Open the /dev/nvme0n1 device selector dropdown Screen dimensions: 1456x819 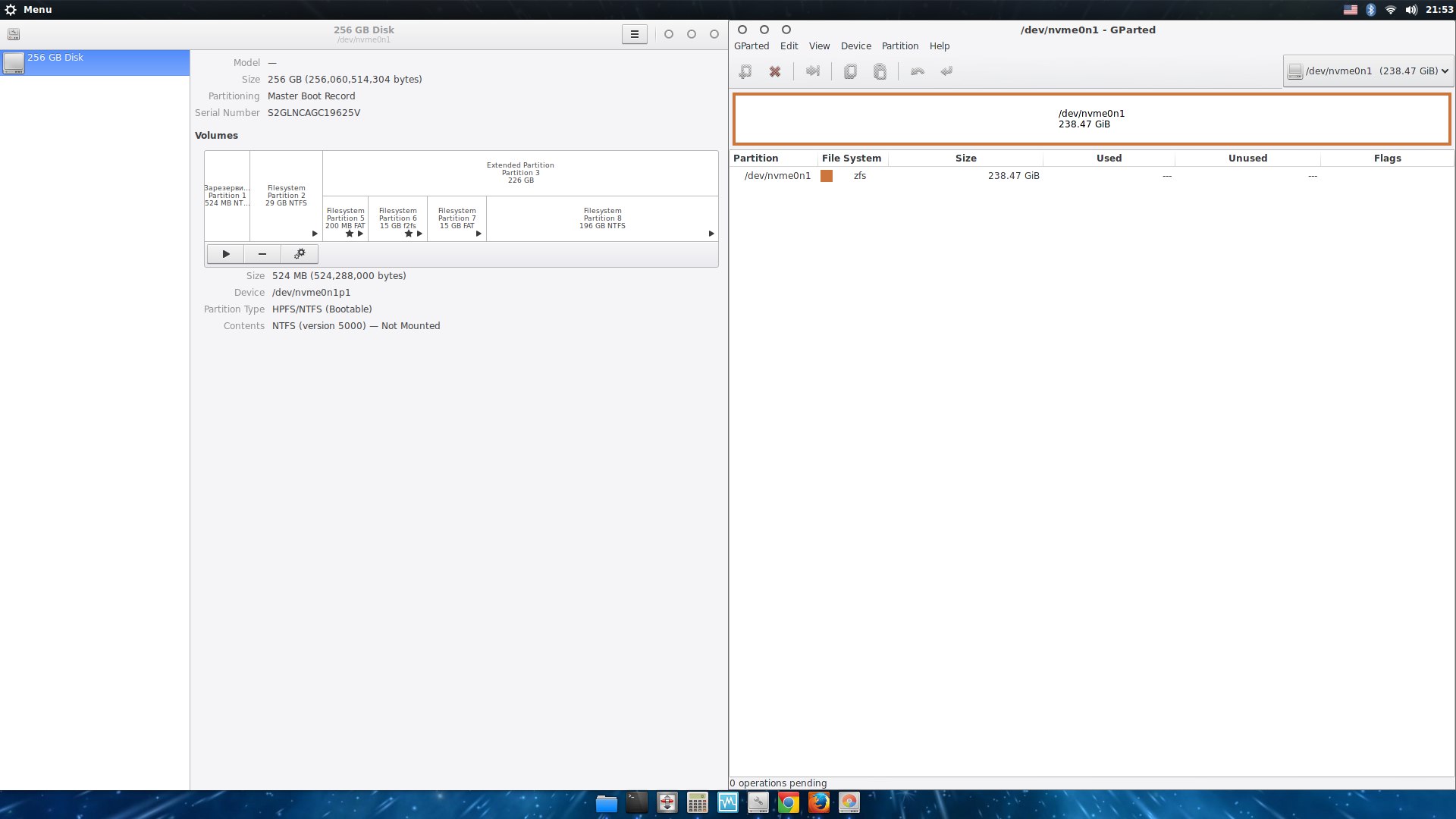(x=1368, y=71)
